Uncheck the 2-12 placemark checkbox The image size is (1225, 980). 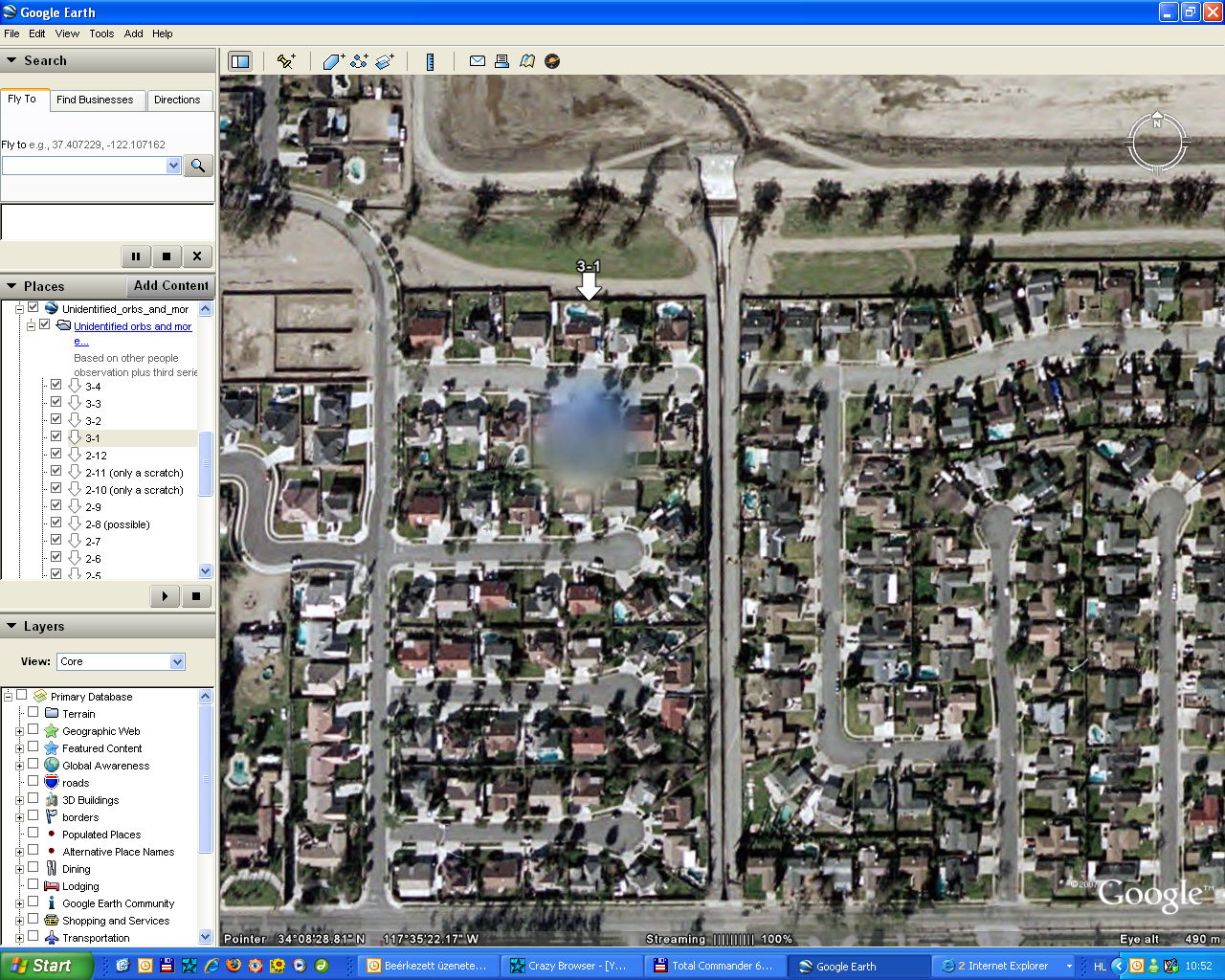point(56,454)
